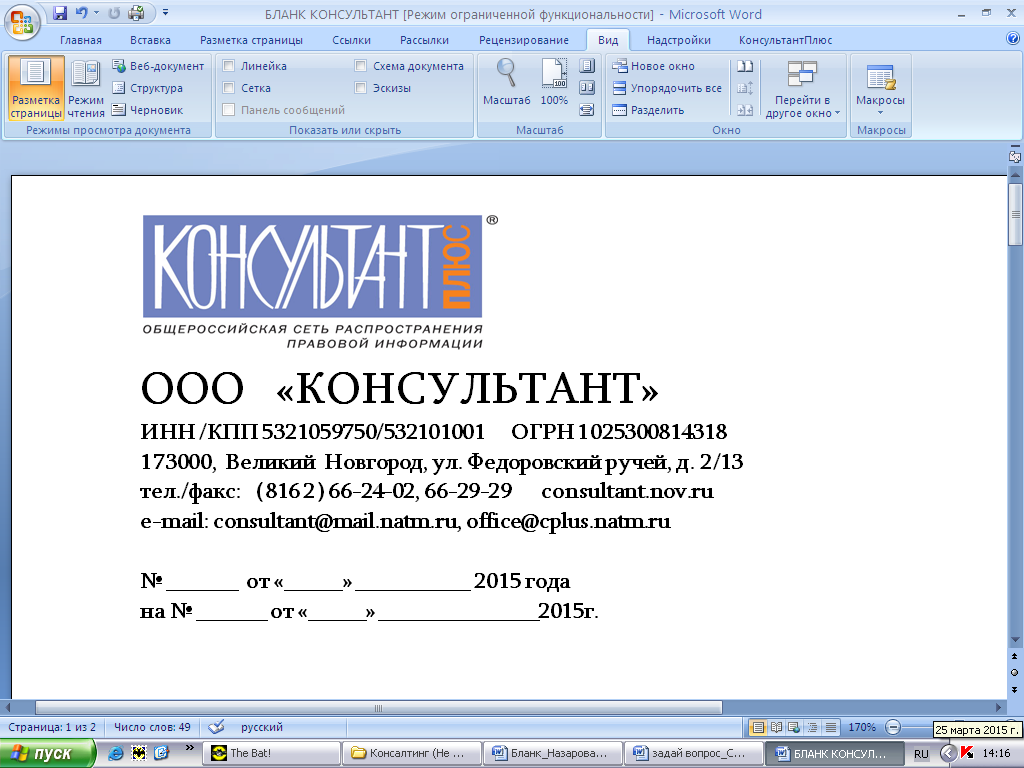Launch Internet Explorer from quick launch

[116, 754]
